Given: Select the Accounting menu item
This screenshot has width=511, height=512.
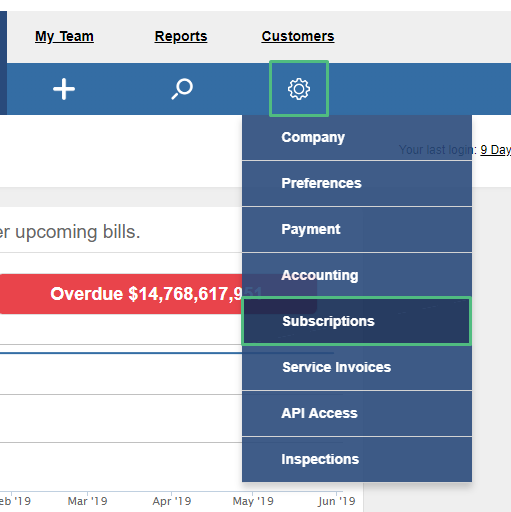Looking at the screenshot, I should (357, 275).
